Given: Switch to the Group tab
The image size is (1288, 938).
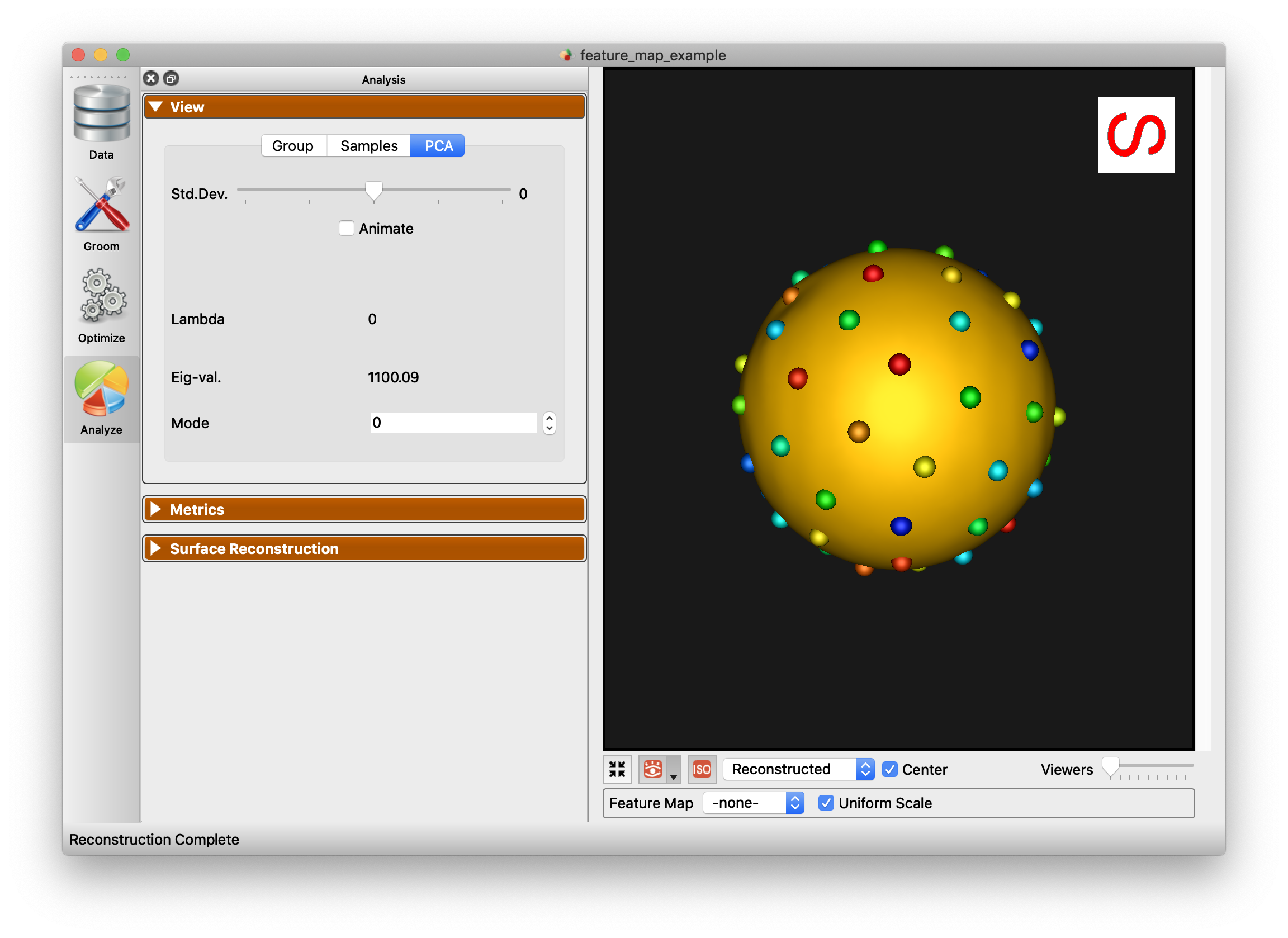Looking at the screenshot, I should tap(293, 146).
